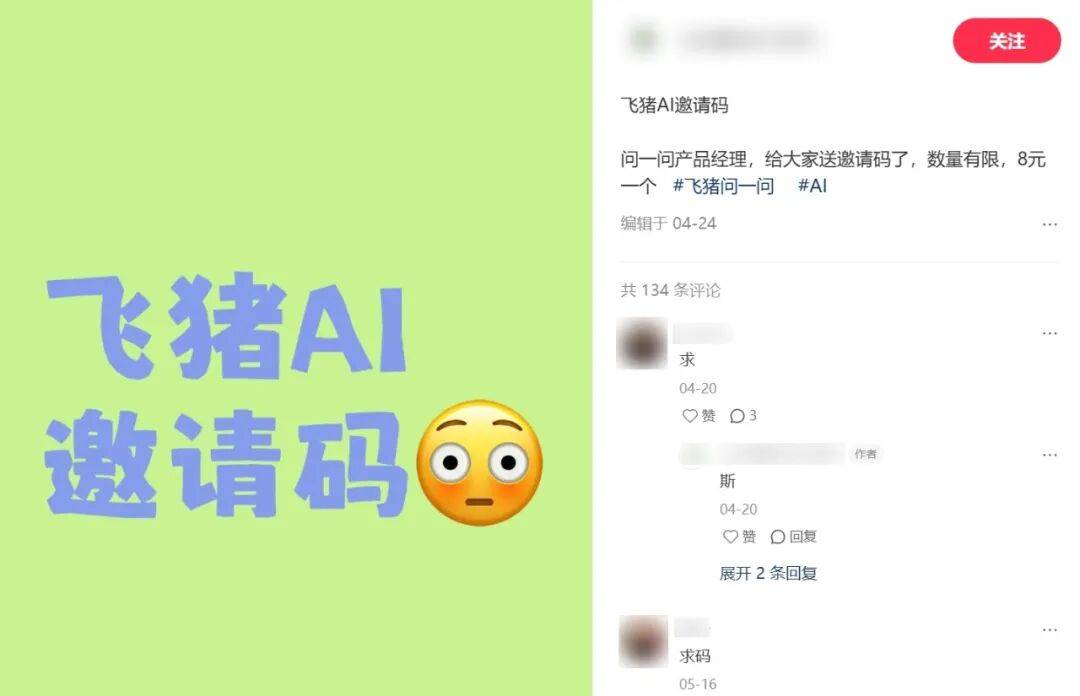The image size is (1080, 696).
Task: Like the author's reply 斯
Action: tap(739, 536)
